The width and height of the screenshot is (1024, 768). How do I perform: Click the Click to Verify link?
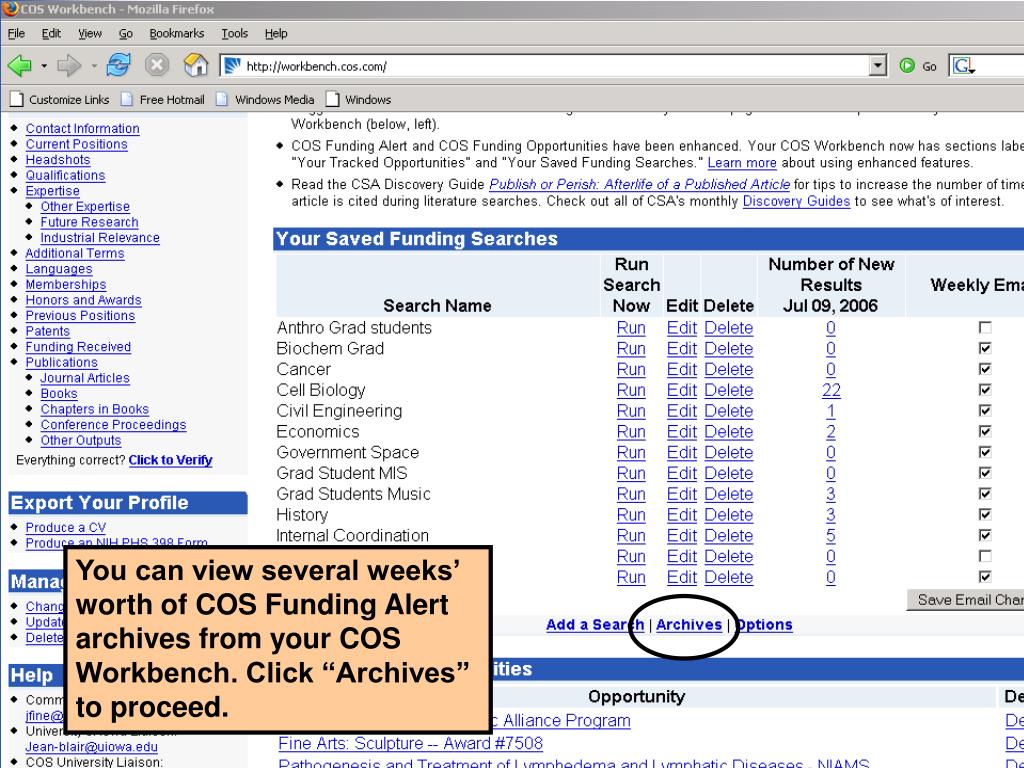point(170,460)
